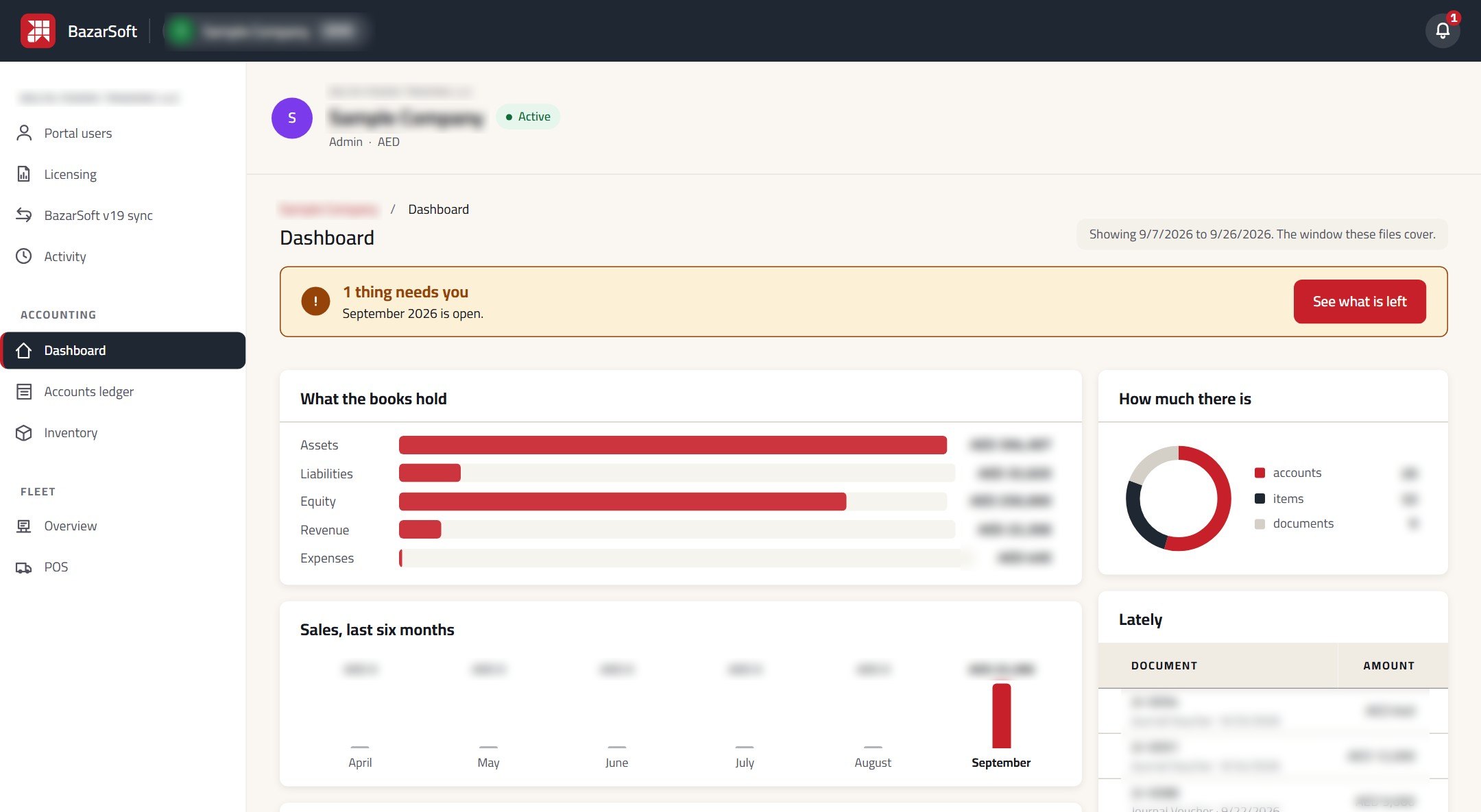The image size is (1481, 812).
Task: Open the notifications bell
Action: 1443,31
